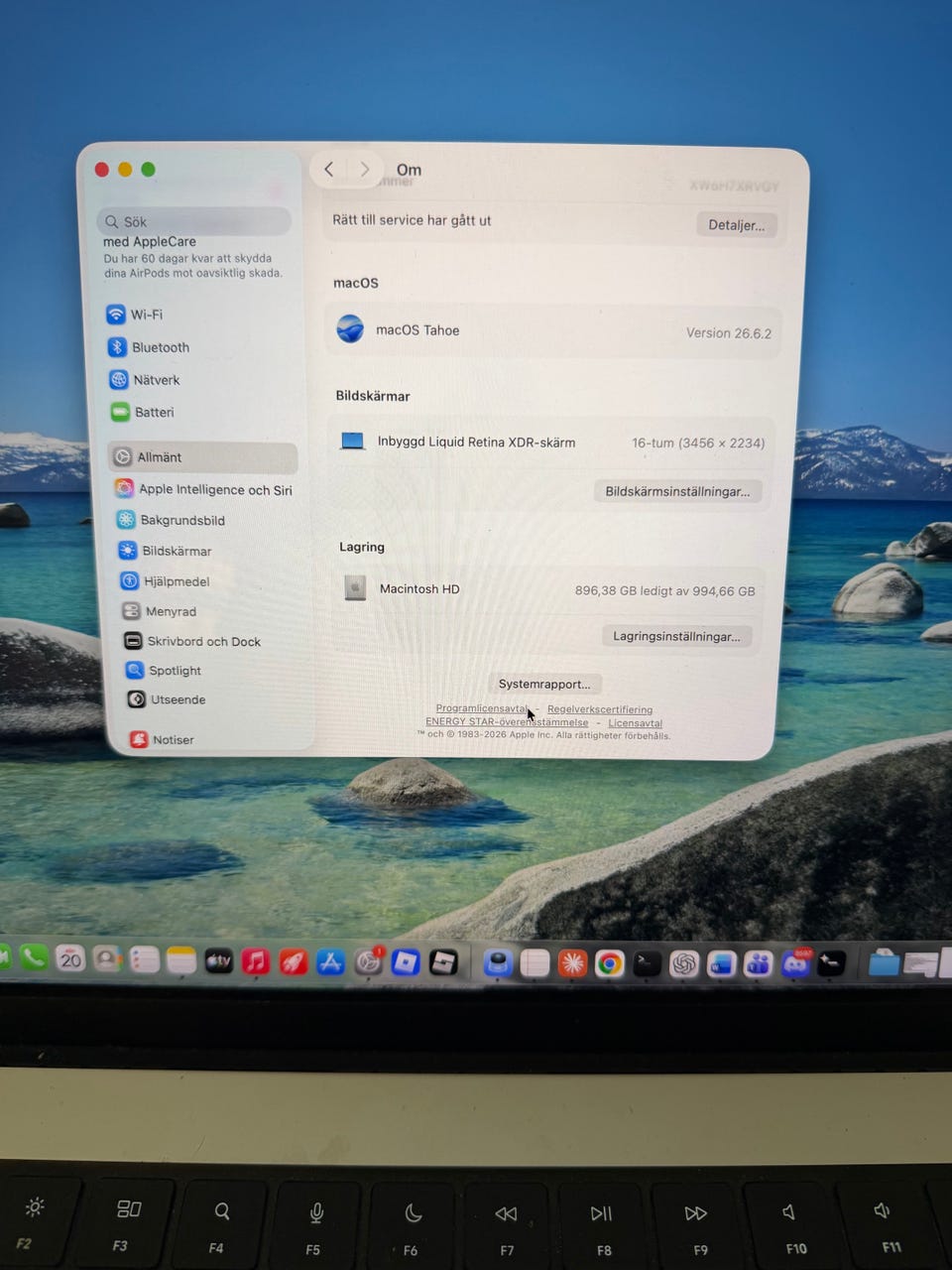952x1270 pixels.
Task: Click "896,38 GB ledigt av 994,66 GB"
Action: point(664,591)
